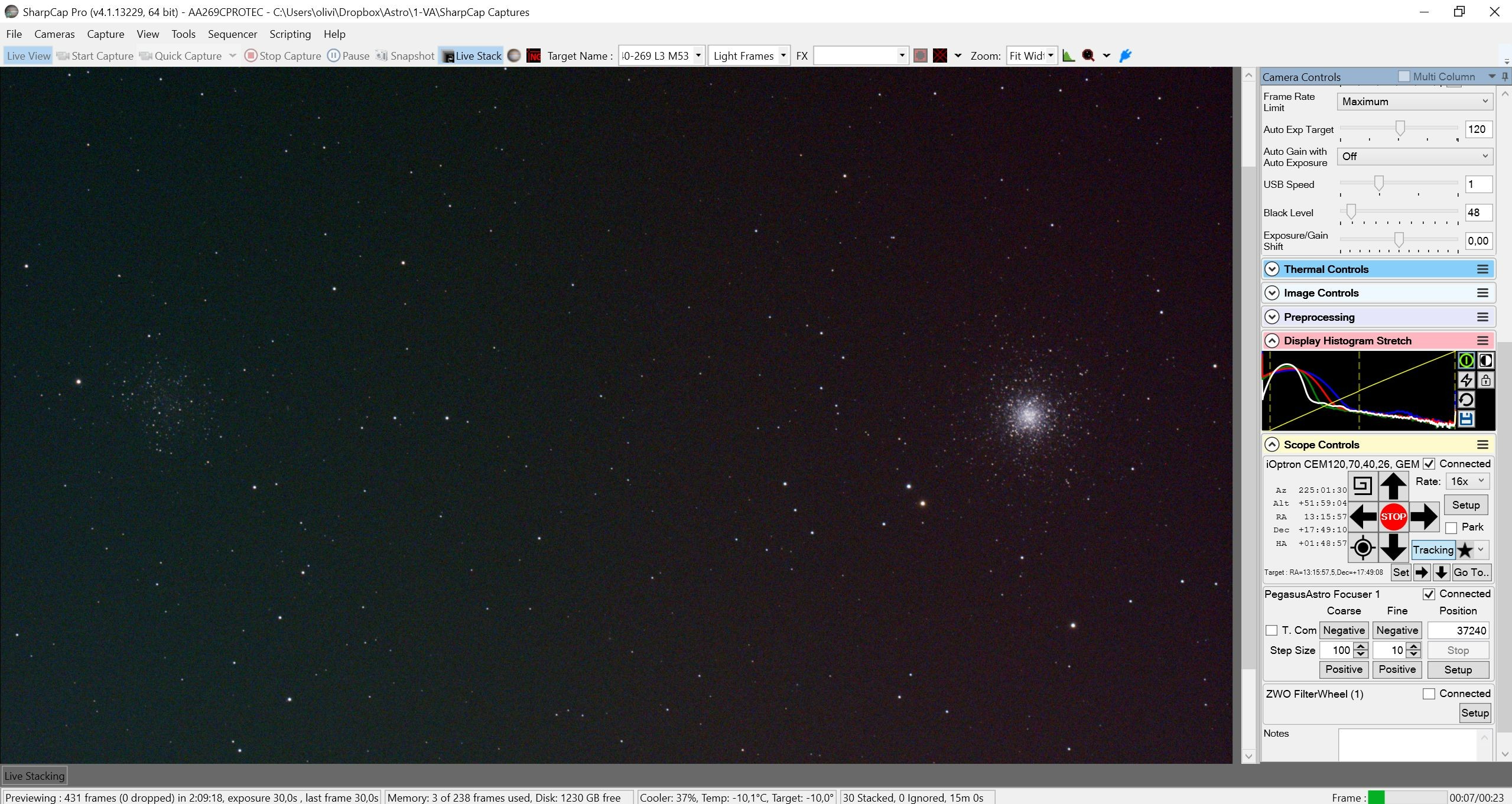Viewport: 1512px width, 804px height.
Task: Click the upward slew arrow for the mount
Action: tap(1393, 486)
